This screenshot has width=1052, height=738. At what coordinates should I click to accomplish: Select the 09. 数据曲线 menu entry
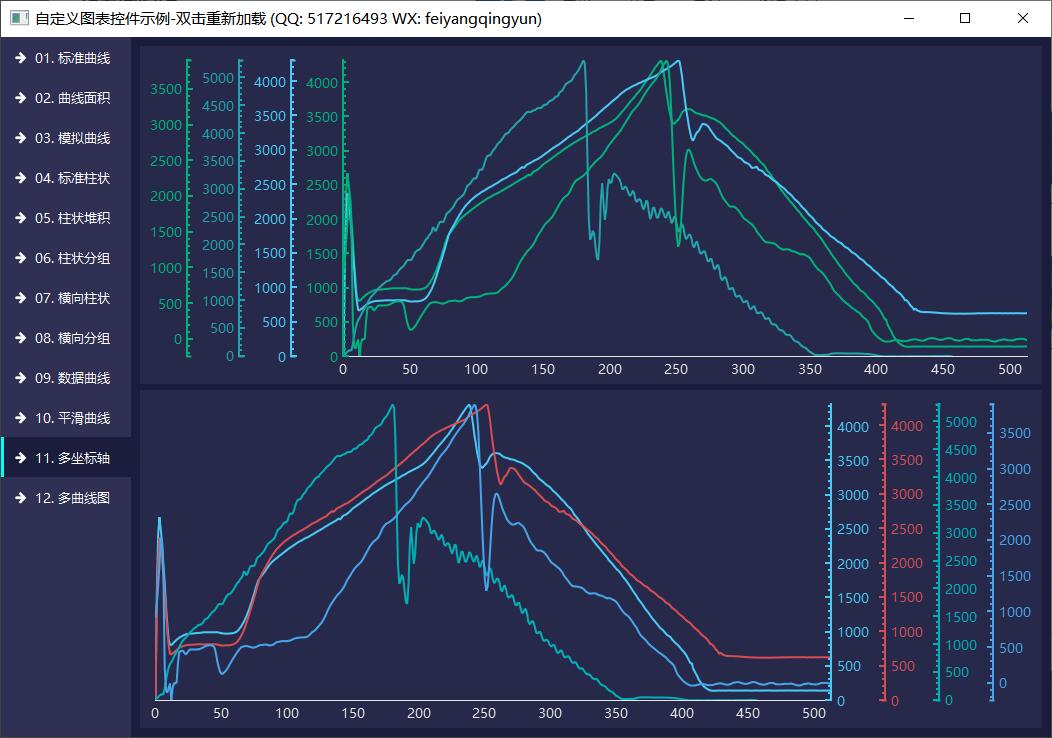point(72,378)
